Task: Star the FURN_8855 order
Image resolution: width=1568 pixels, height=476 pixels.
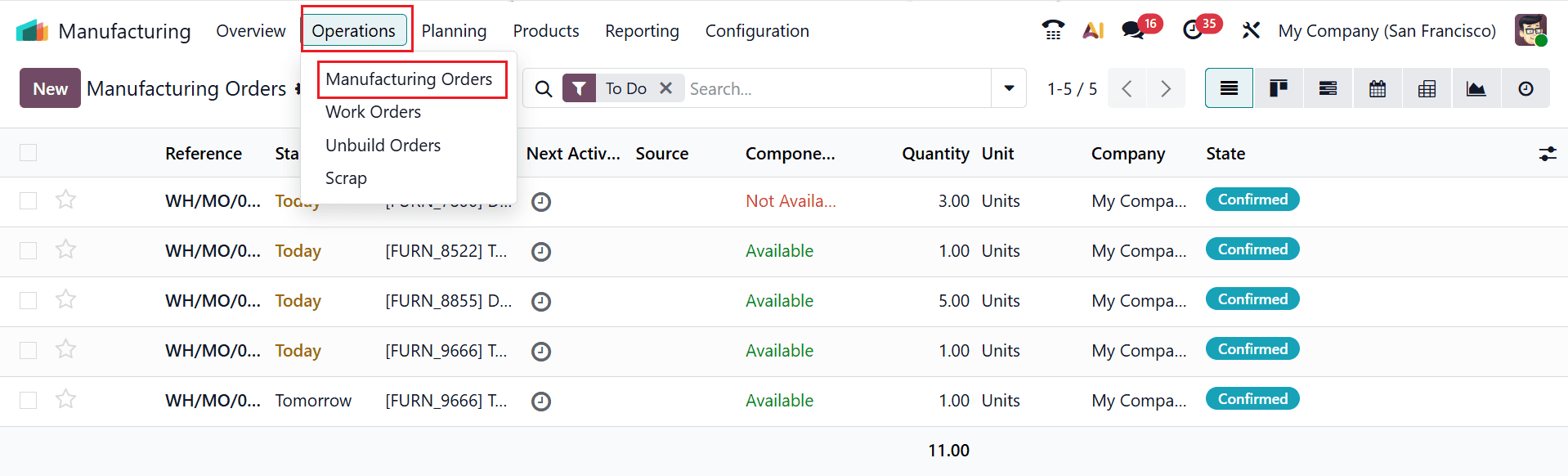Action: [x=66, y=299]
